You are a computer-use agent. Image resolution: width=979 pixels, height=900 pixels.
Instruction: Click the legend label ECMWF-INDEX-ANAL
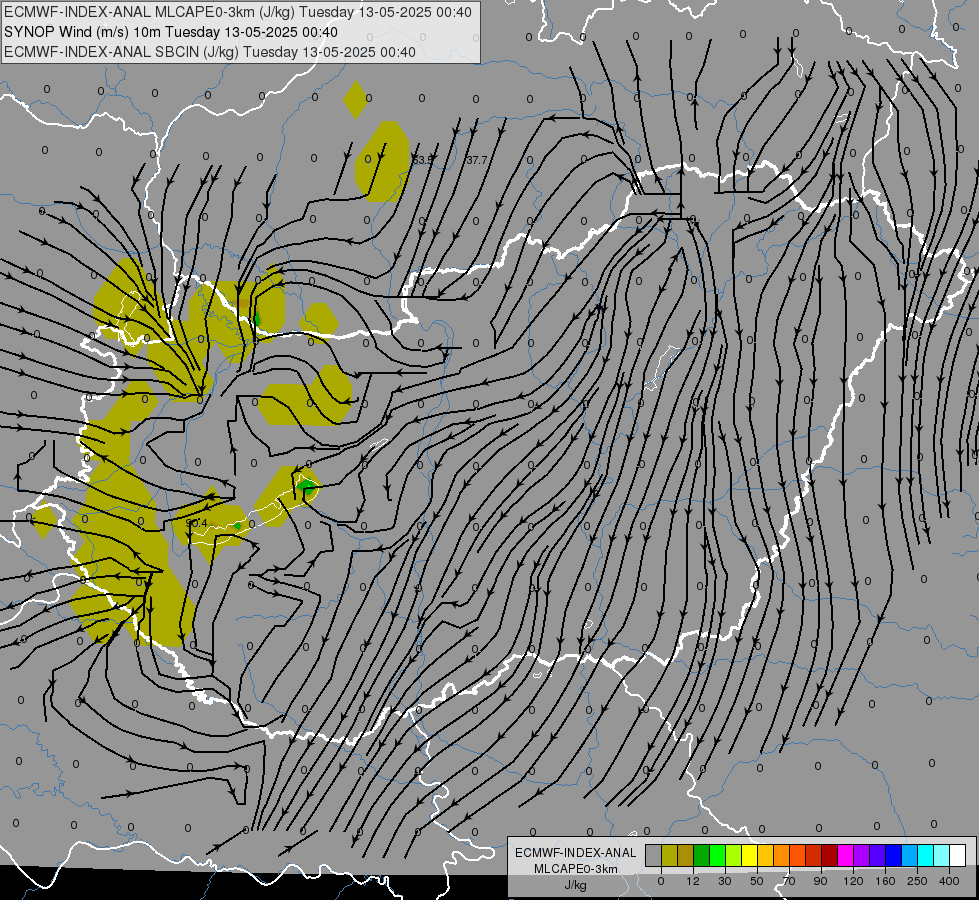click(576, 853)
